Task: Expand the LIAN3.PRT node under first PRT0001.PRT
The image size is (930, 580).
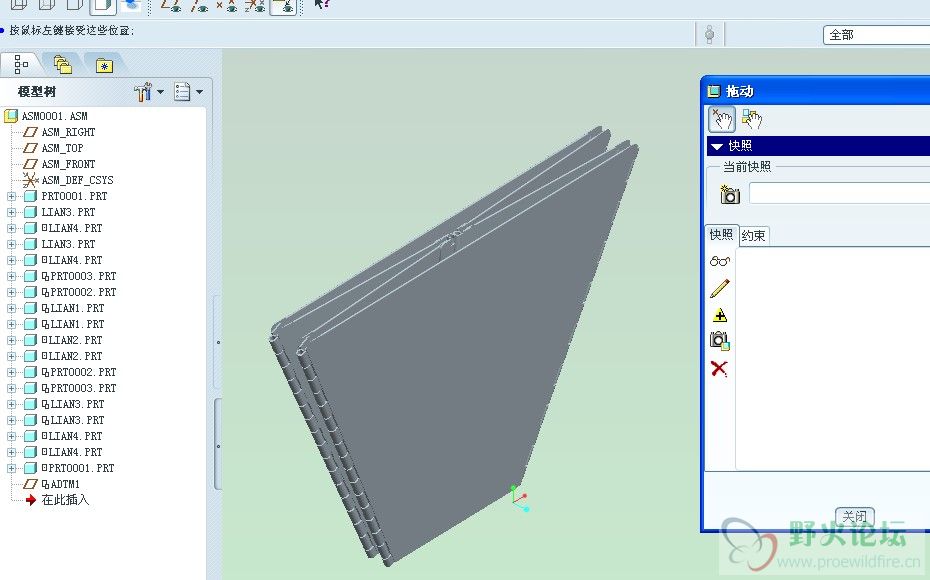Action: [11, 212]
